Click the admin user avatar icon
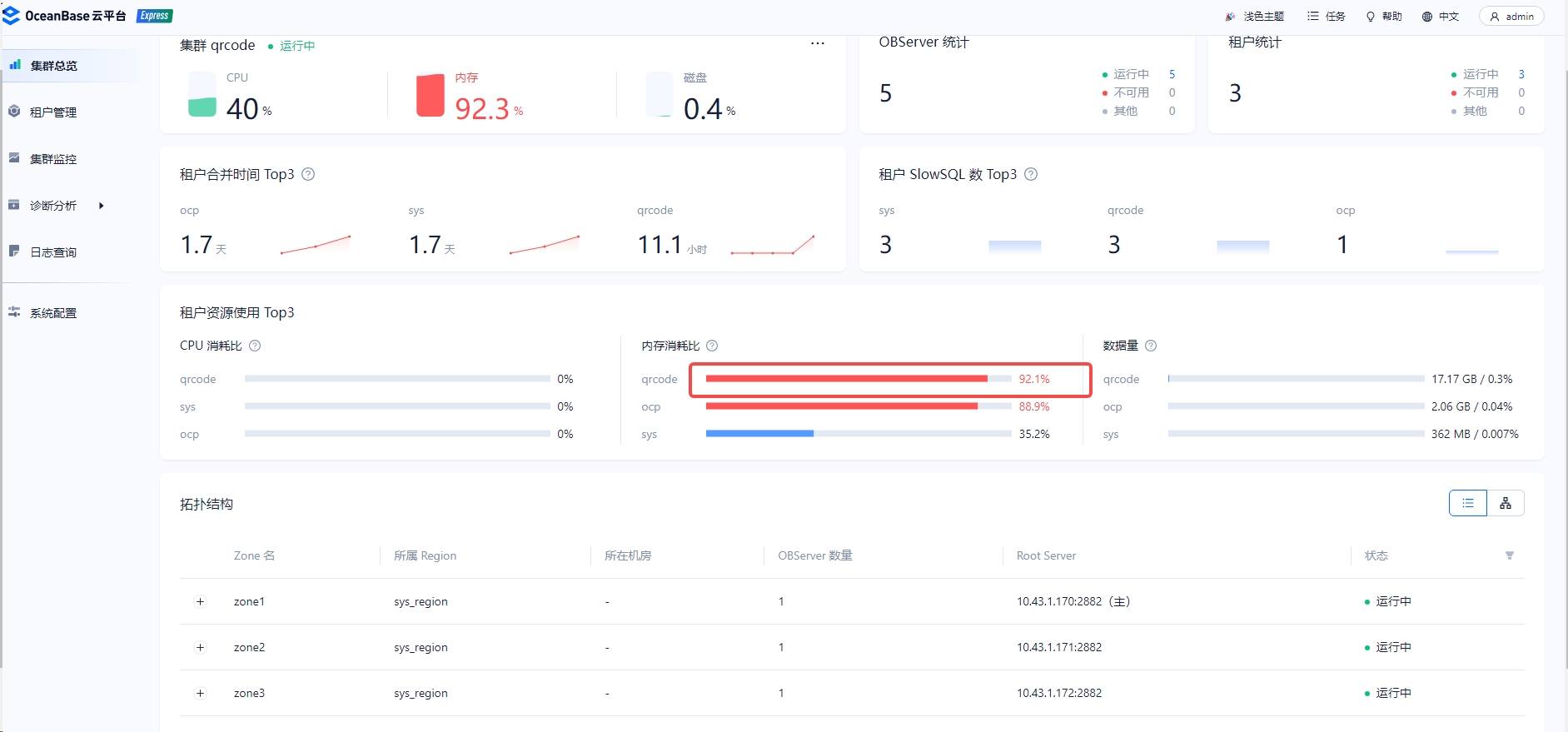The image size is (1568, 732). coord(1495,17)
